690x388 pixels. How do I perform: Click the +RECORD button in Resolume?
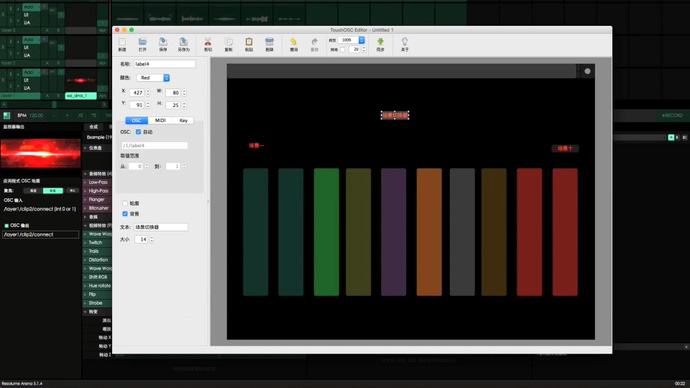tap(672, 116)
